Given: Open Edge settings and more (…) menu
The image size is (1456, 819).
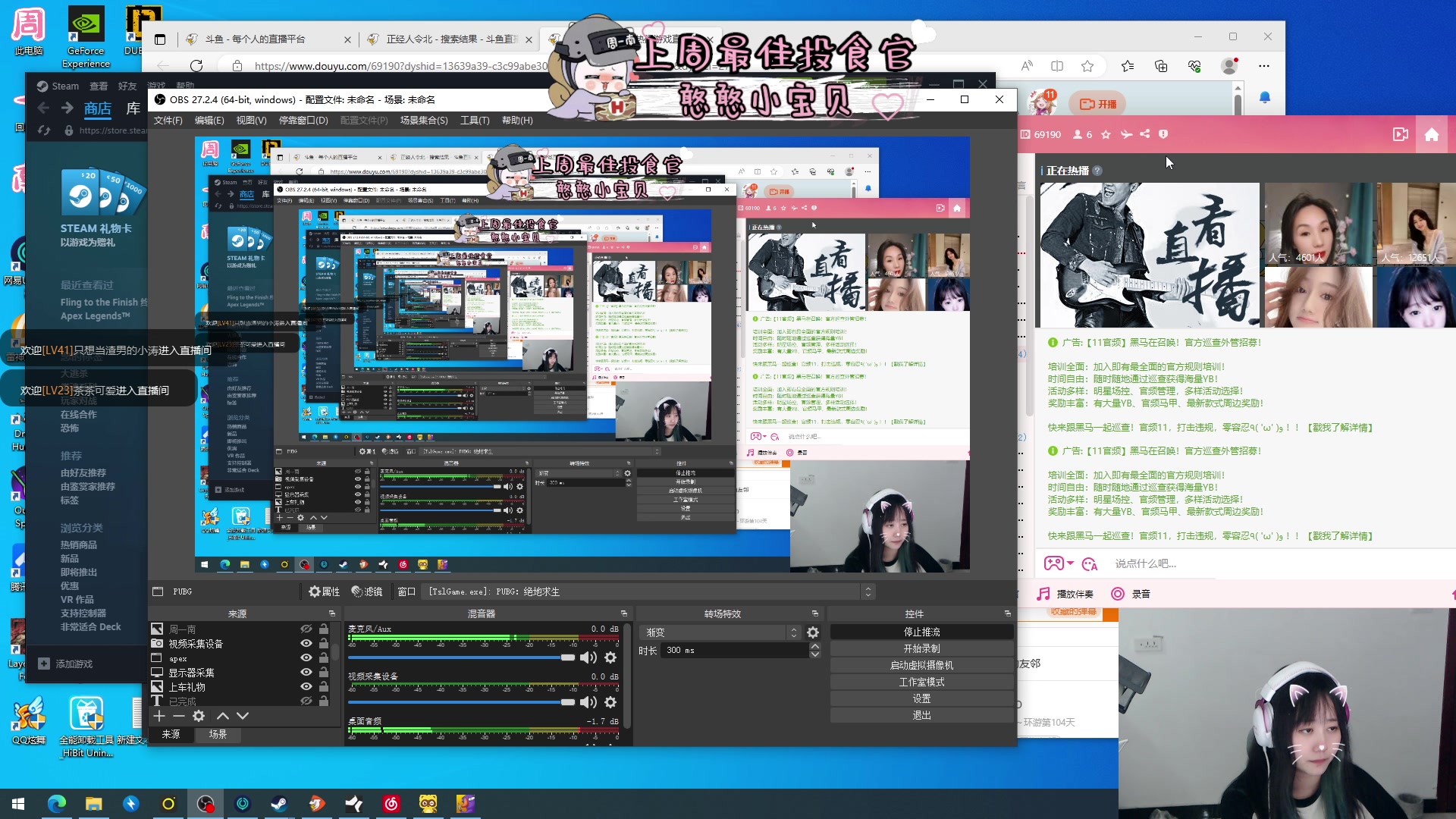Looking at the screenshot, I should coord(1263,66).
